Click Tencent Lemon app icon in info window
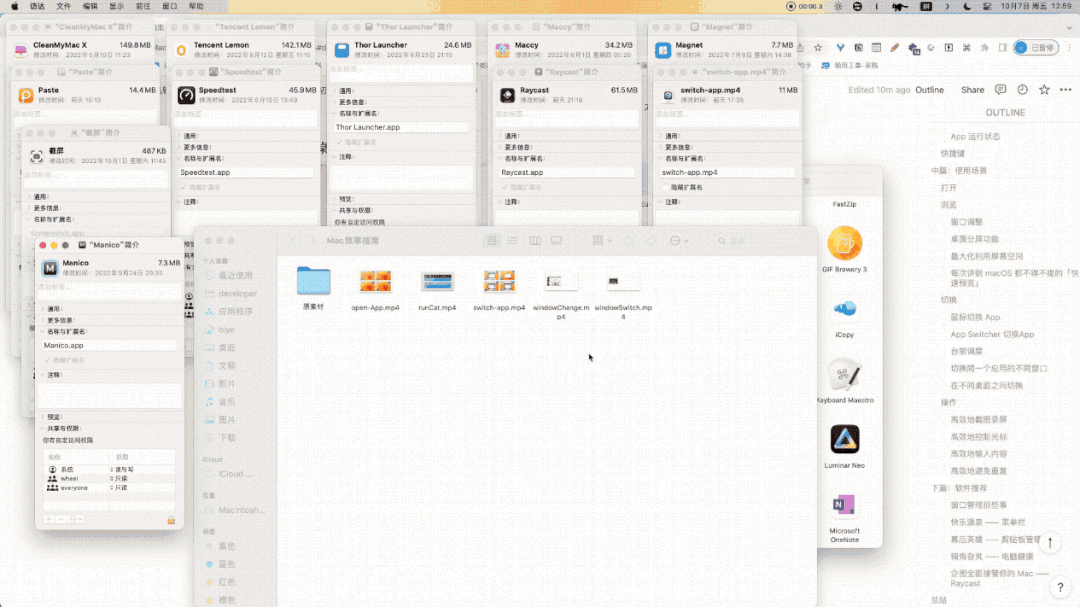The width and height of the screenshot is (1080, 607). pyautogui.click(x=181, y=50)
